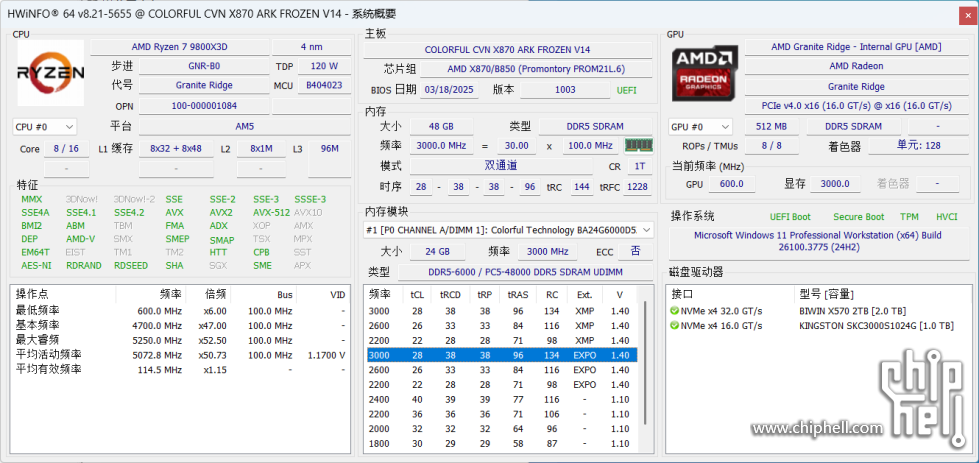Image resolution: width=979 pixels, height=463 pixels.
Task: Click the UEFI Boot status label
Action: [790, 217]
